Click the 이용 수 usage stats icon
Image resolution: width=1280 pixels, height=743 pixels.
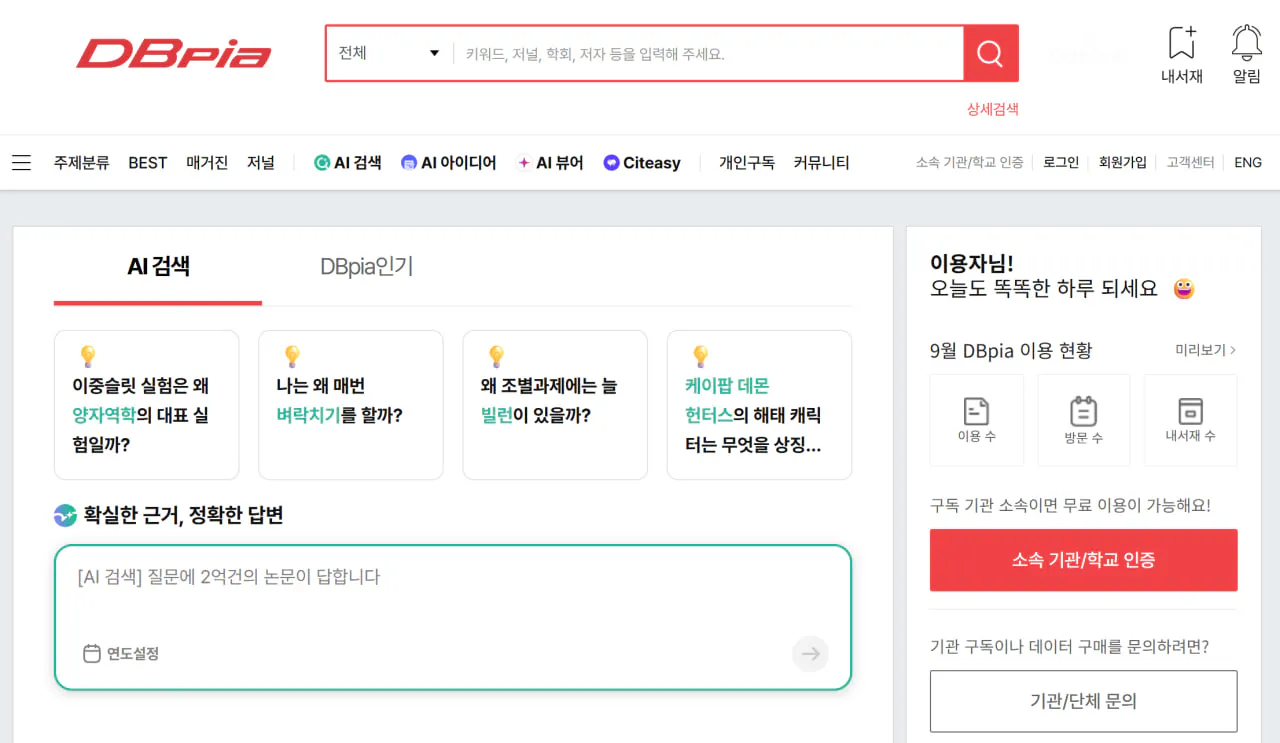[x=977, y=420]
